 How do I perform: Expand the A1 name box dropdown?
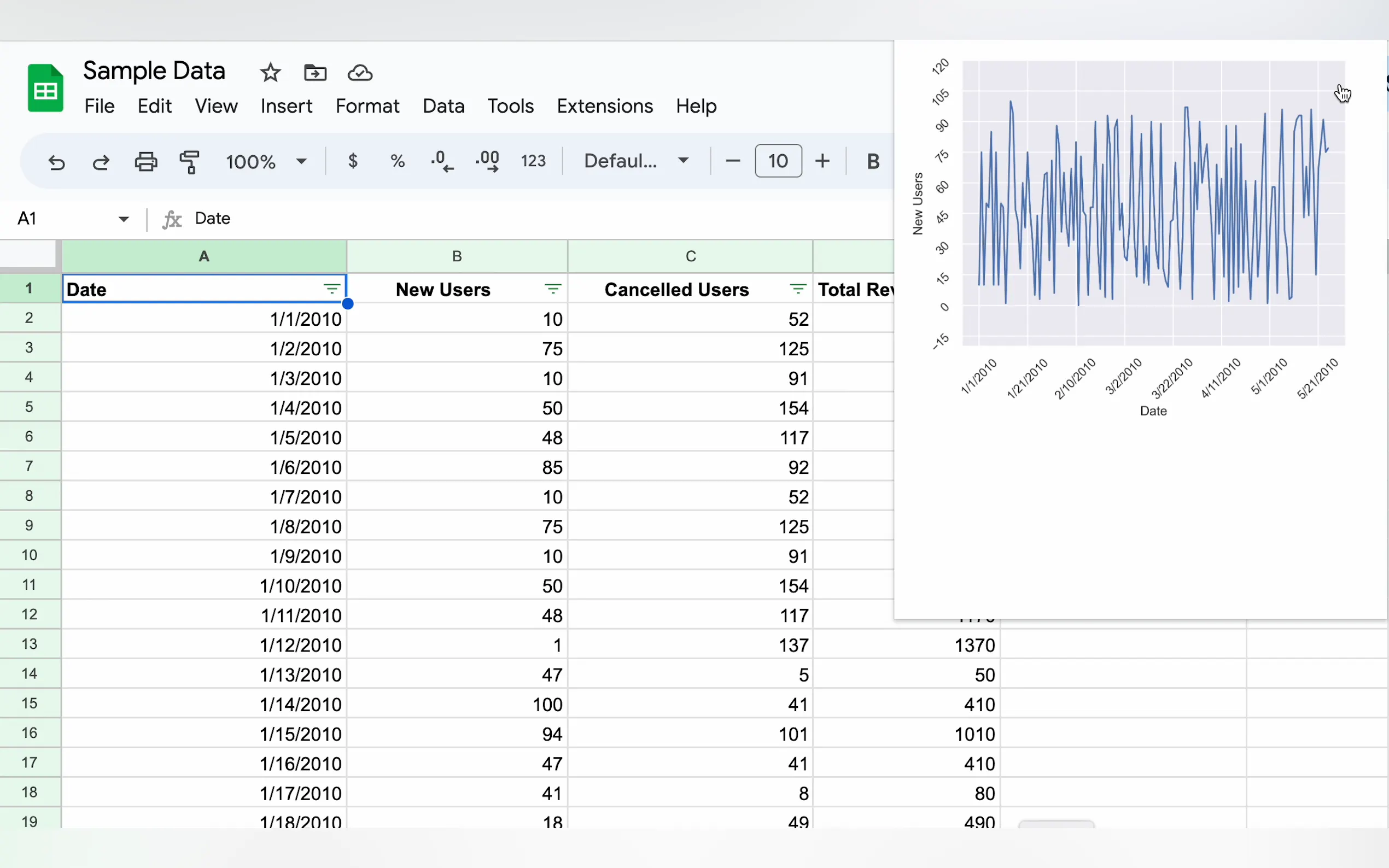124,219
